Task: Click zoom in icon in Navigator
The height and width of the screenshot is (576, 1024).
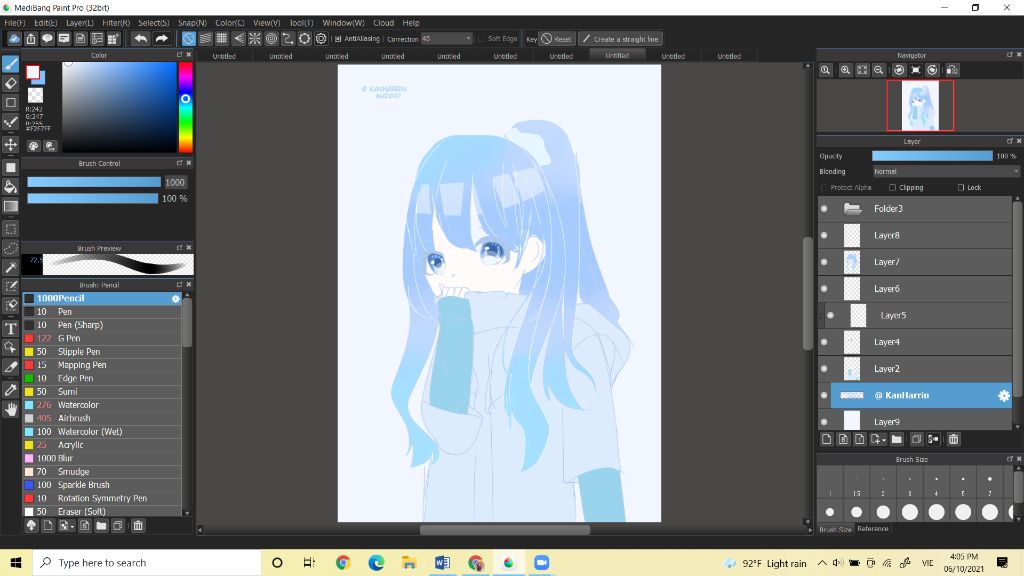Action: [845, 70]
